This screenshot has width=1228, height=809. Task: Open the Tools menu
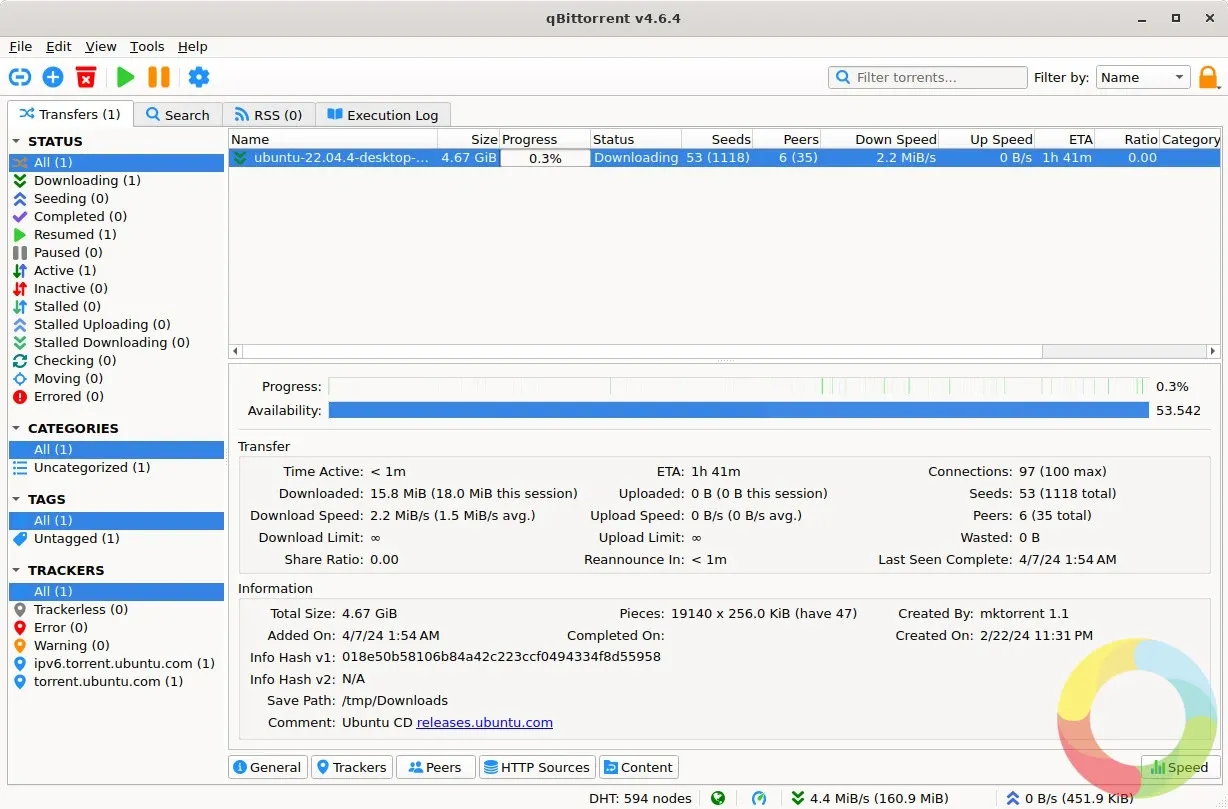coord(147,46)
